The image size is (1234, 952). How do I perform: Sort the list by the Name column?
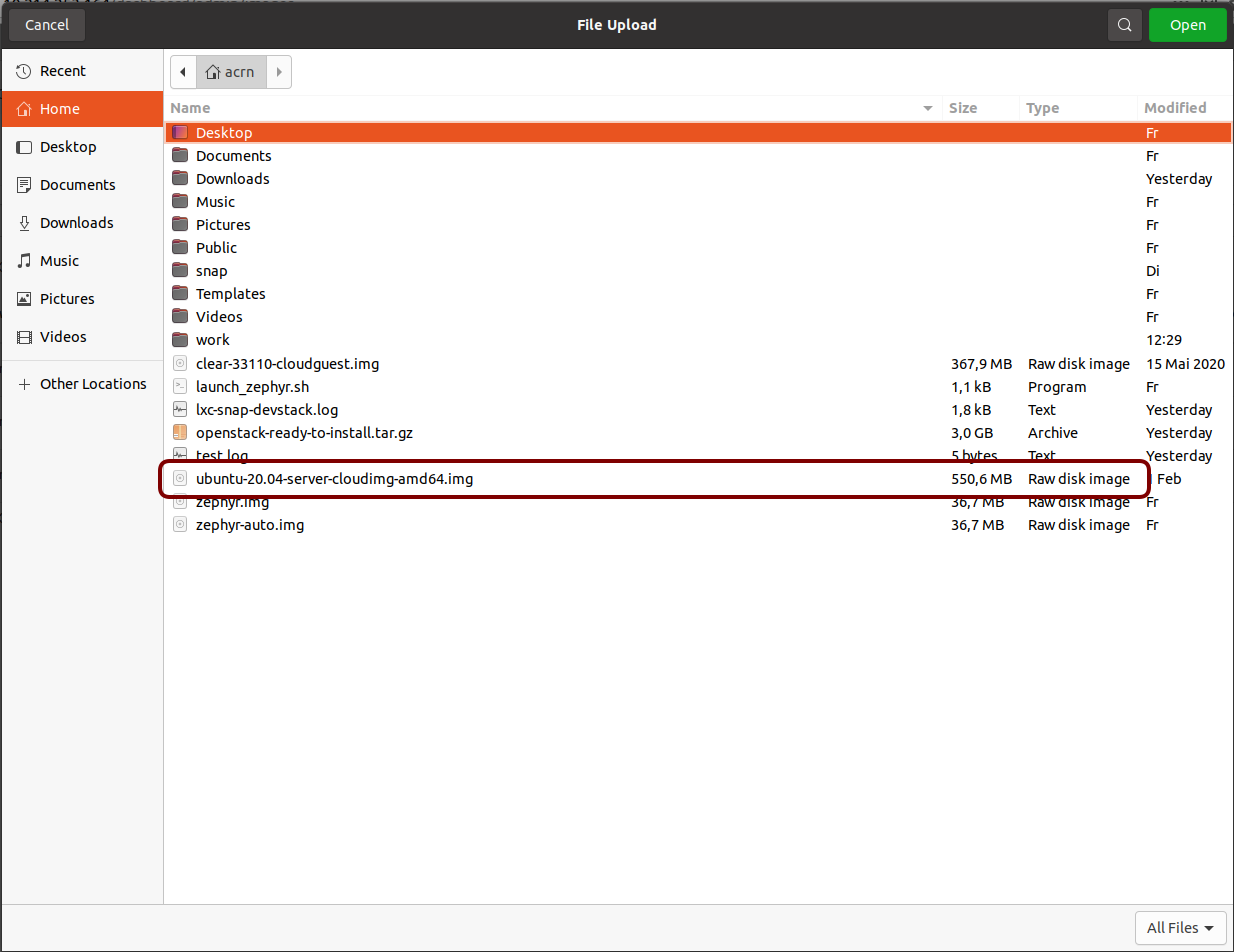pyautogui.click(x=553, y=108)
